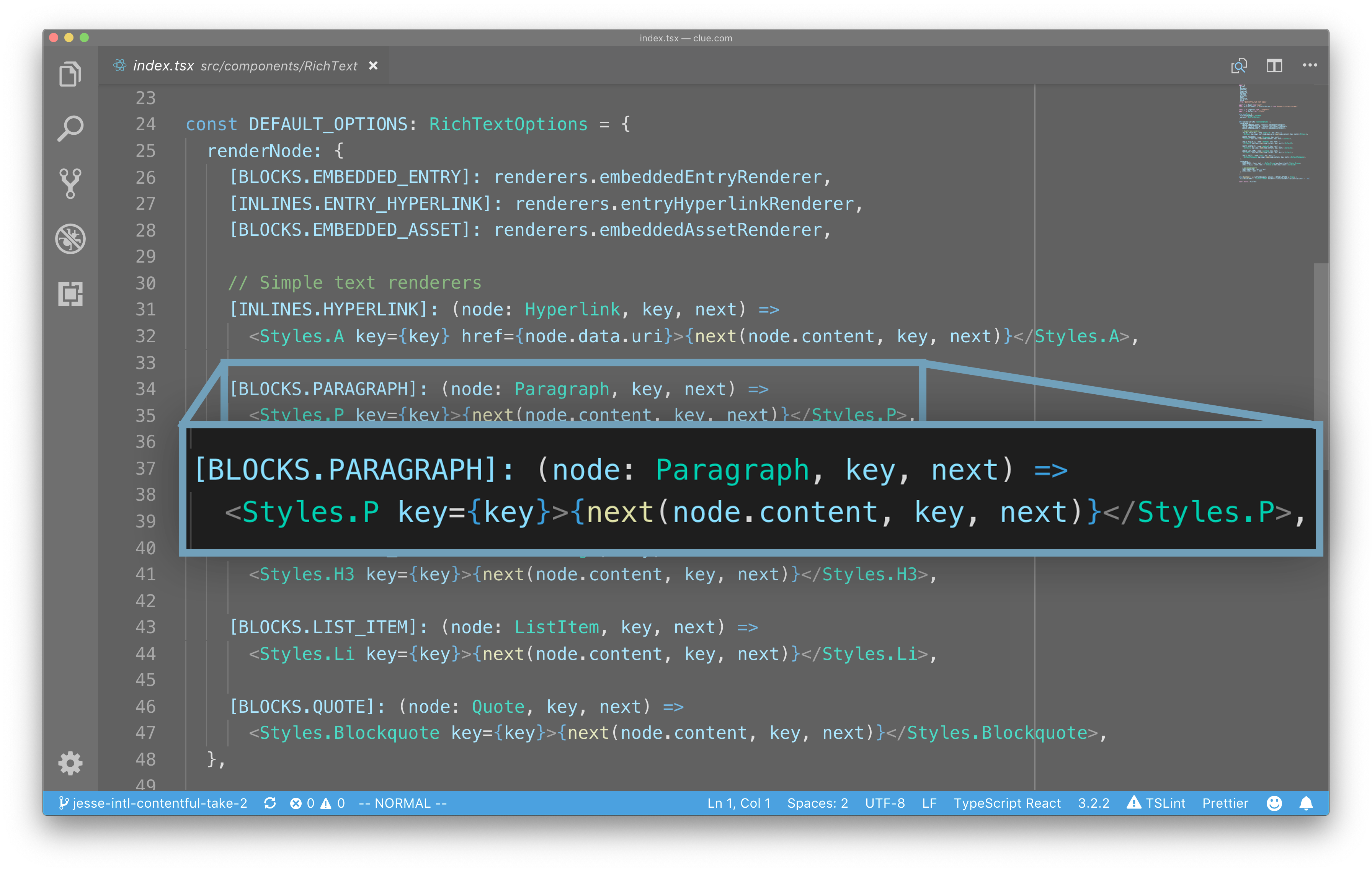This screenshot has width=1372, height=872.
Task: Select encoding UTF-8 in status bar
Action: (885, 803)
